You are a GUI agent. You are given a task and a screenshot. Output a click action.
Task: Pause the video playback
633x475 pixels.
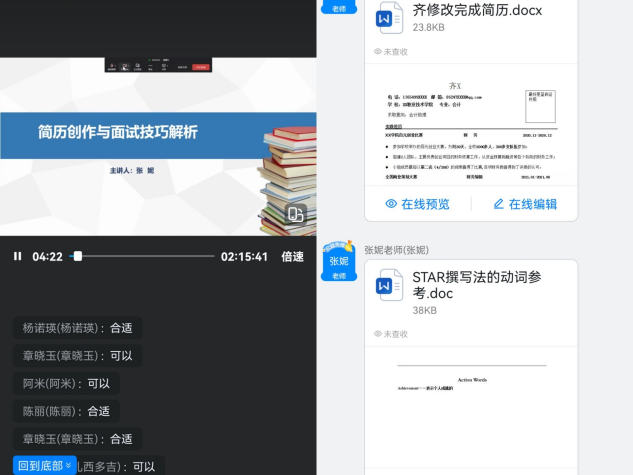(x=17, y=256)
